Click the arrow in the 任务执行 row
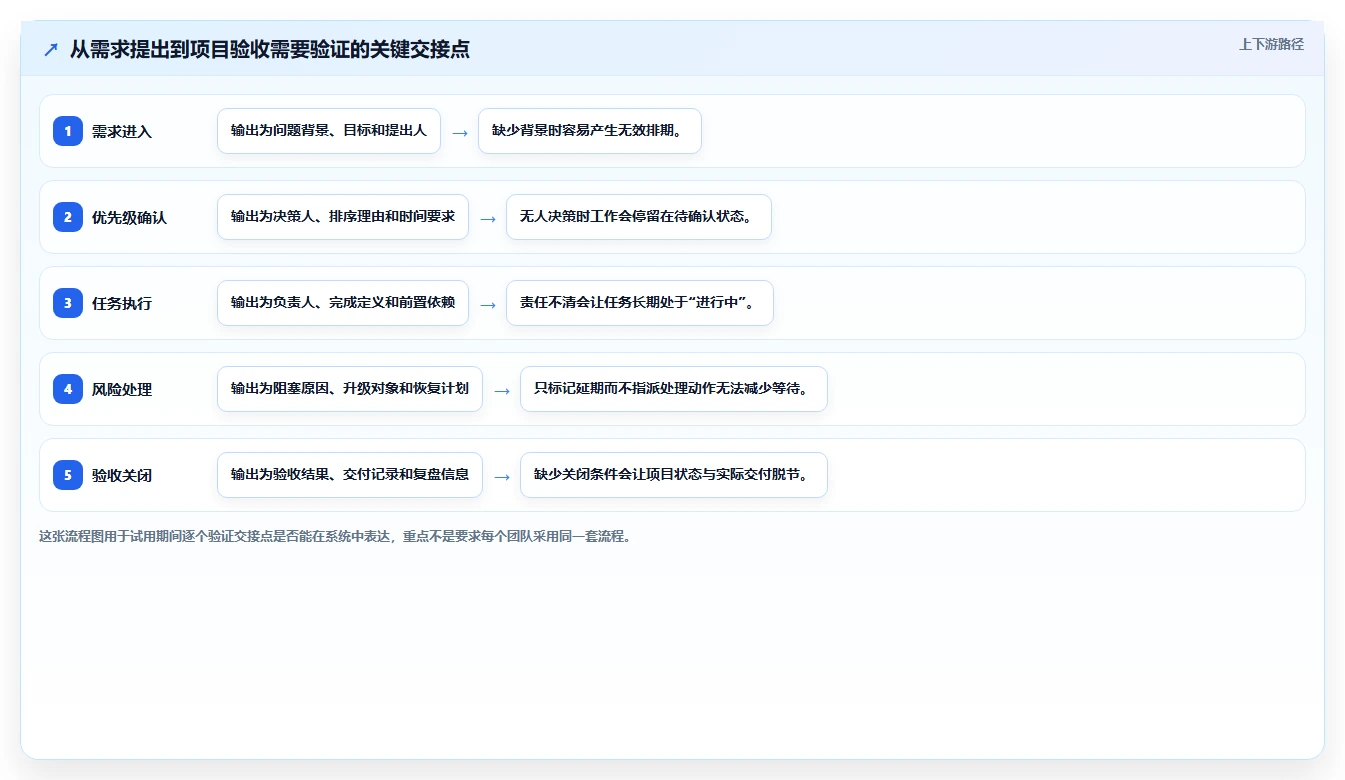The width and height of the screenshot is (1345, 780). pos(488,304)
